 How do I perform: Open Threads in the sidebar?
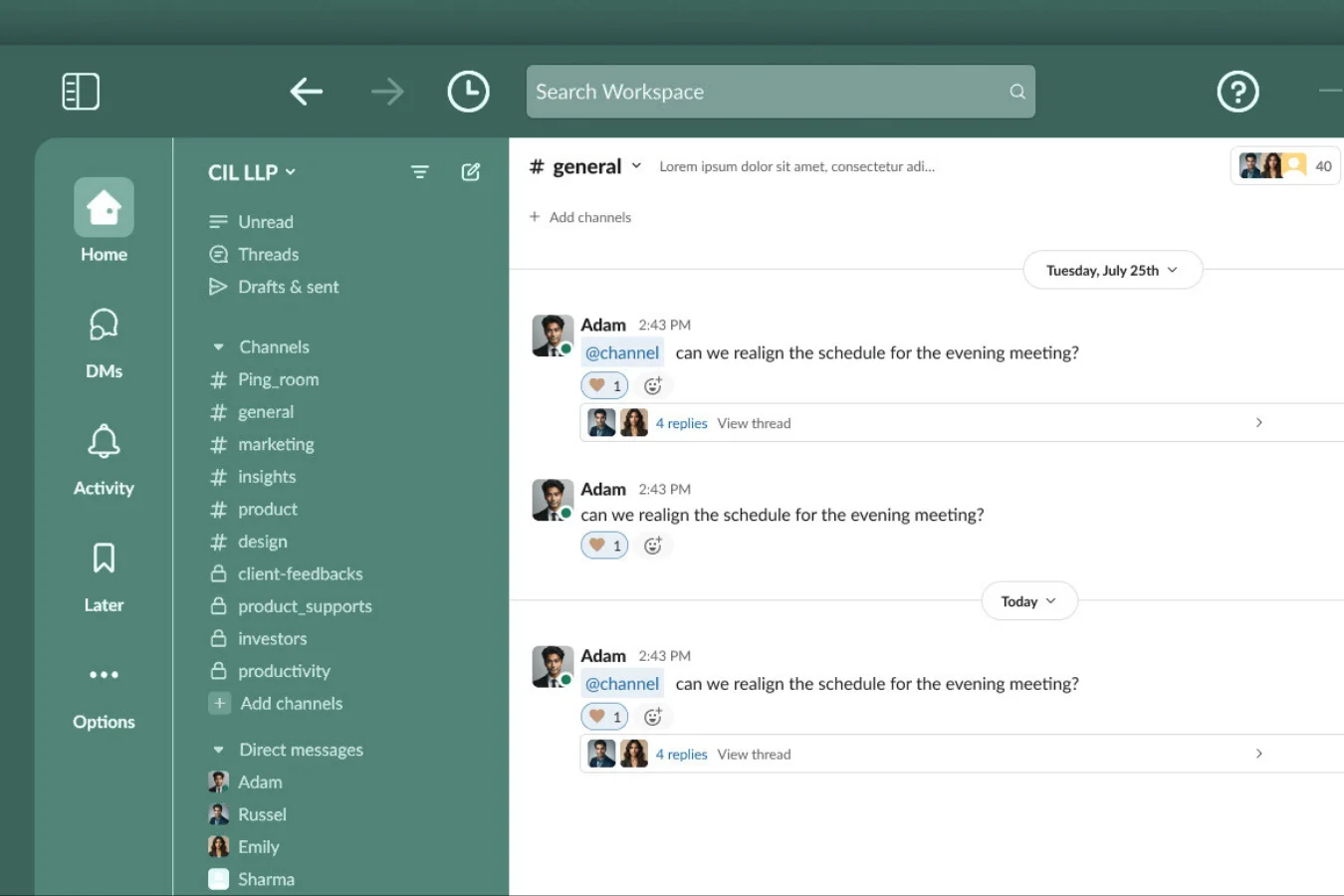tap(268, 255)
